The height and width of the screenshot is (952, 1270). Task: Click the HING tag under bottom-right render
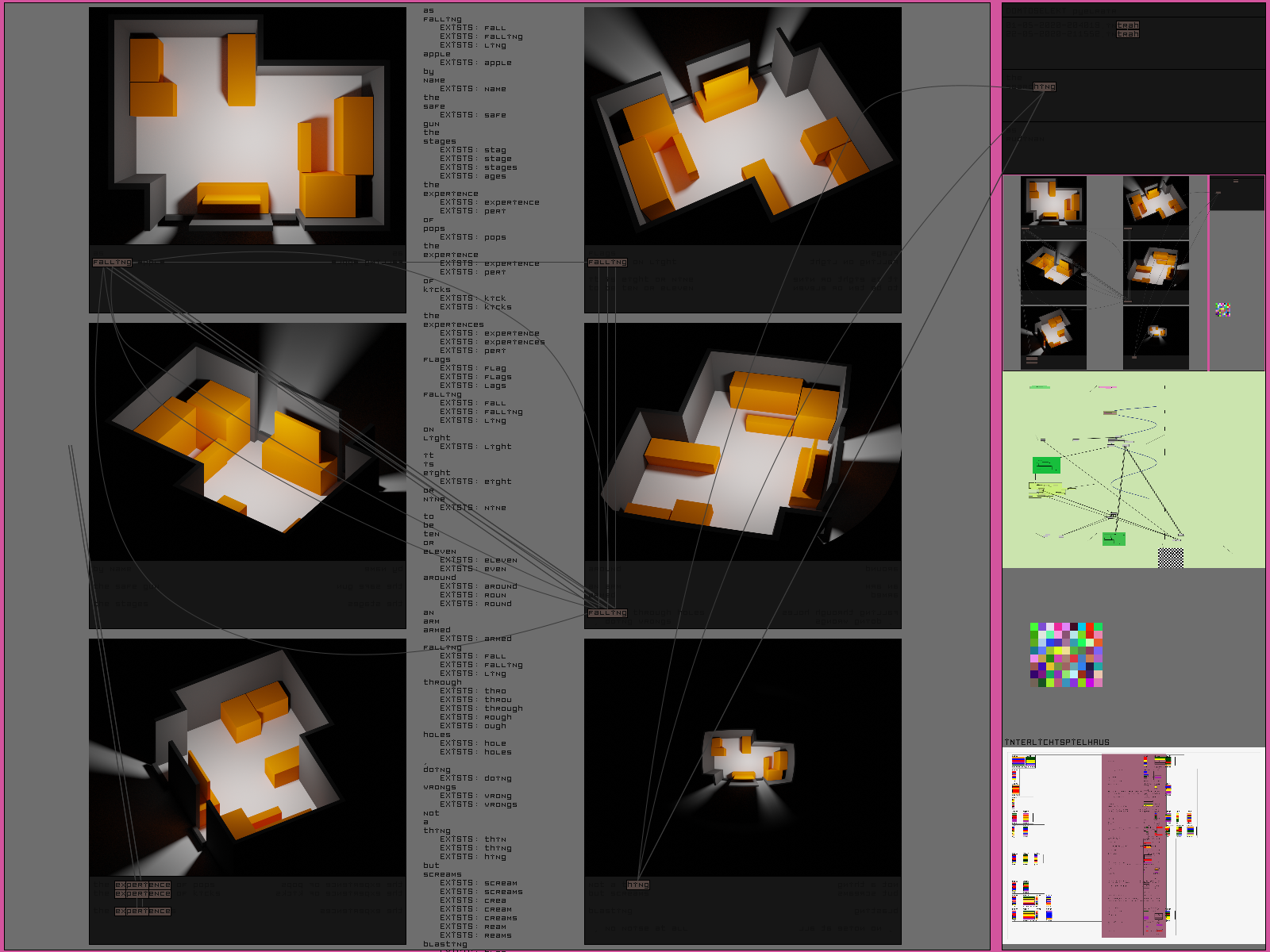(638, 885)
